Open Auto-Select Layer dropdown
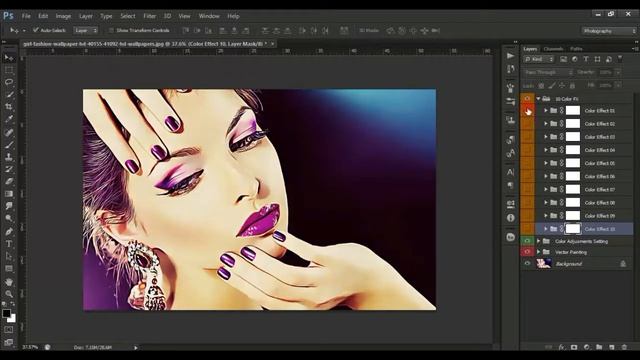640x360 pixels. [x=86, y=30]
